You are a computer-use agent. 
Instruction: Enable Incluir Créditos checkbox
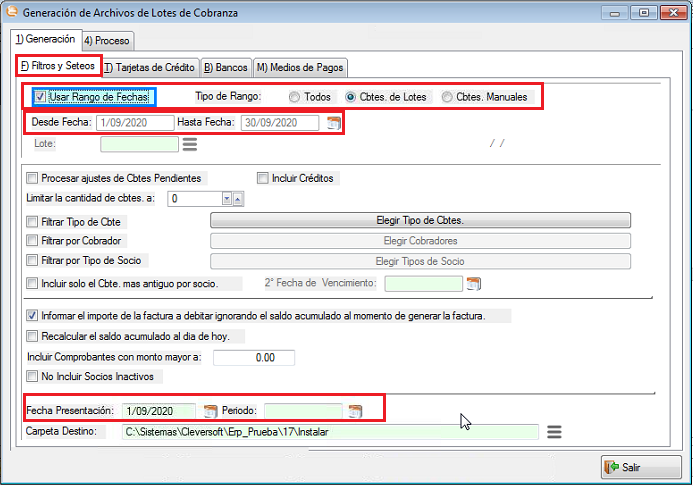263,179
